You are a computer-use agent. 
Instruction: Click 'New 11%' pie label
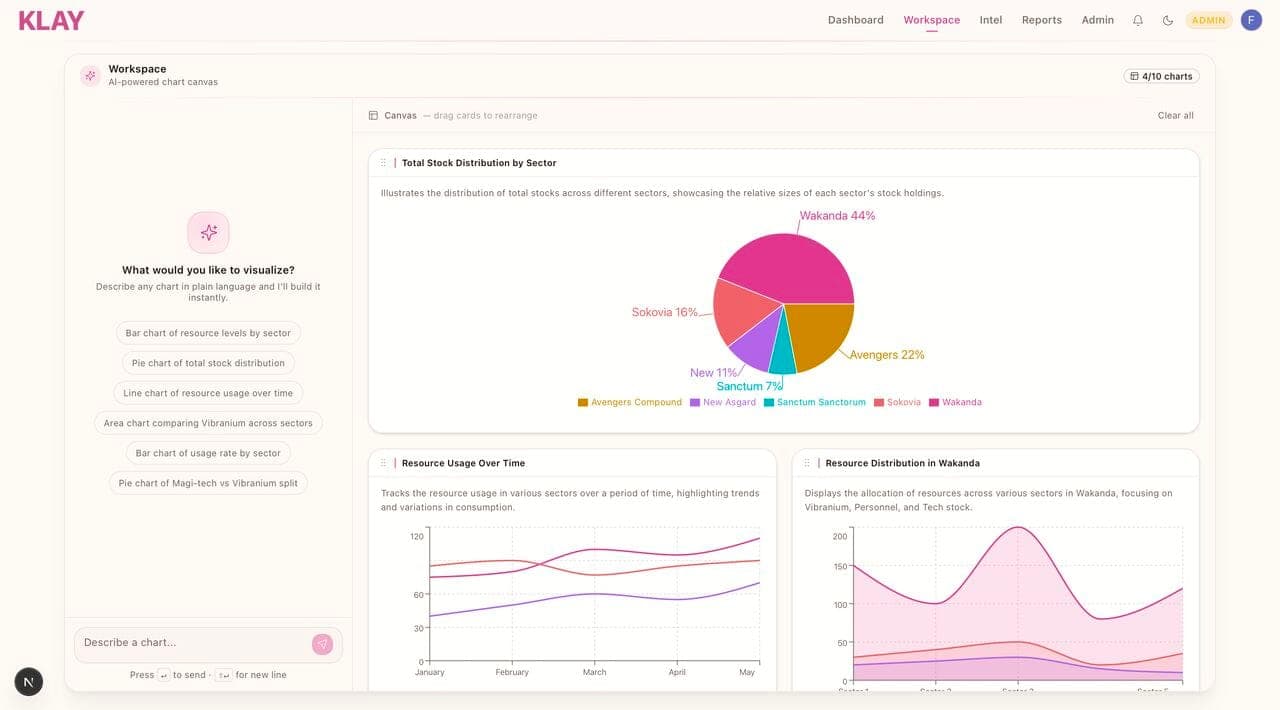714,373
